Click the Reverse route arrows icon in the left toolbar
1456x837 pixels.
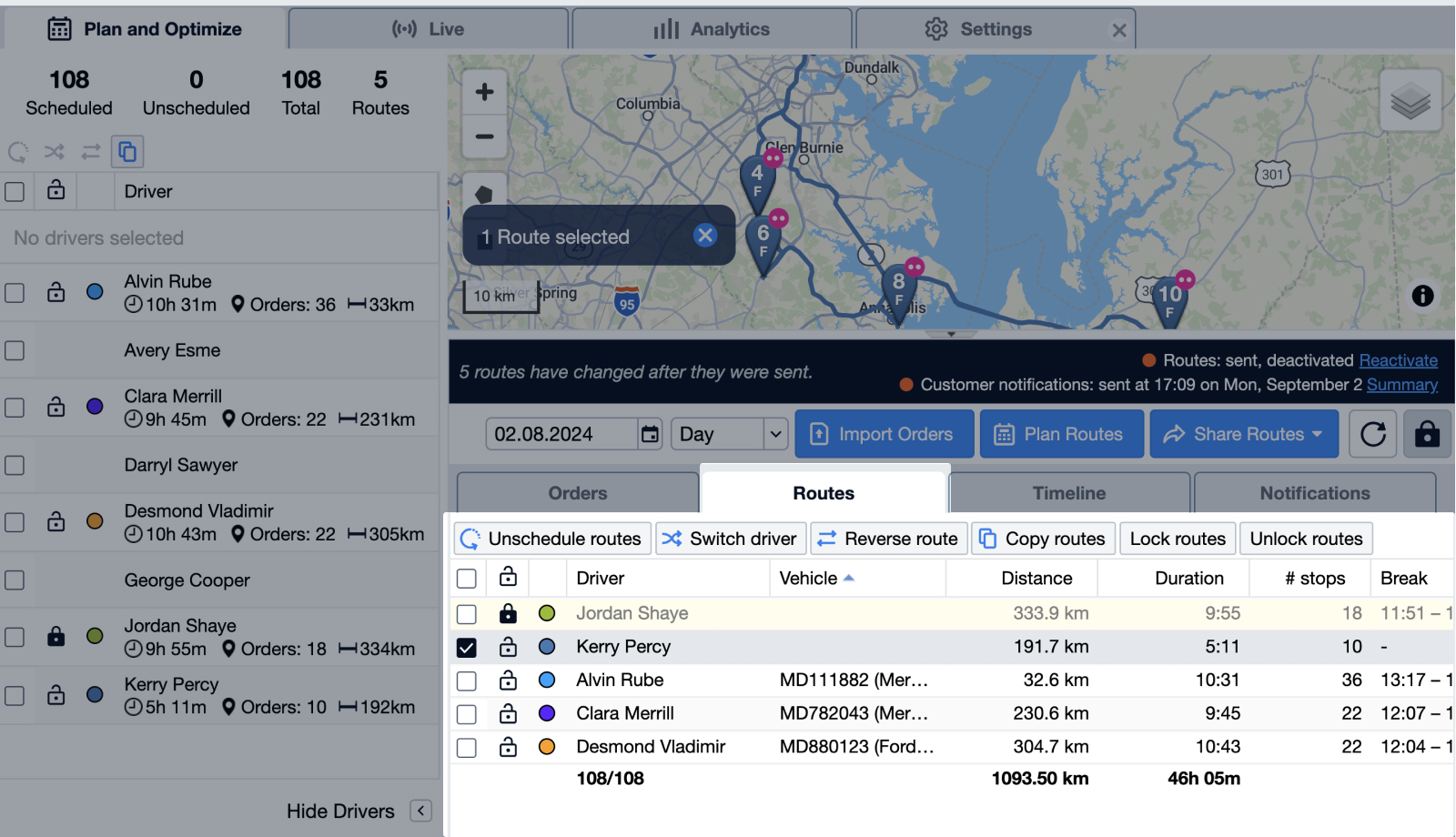click(90, 152)
